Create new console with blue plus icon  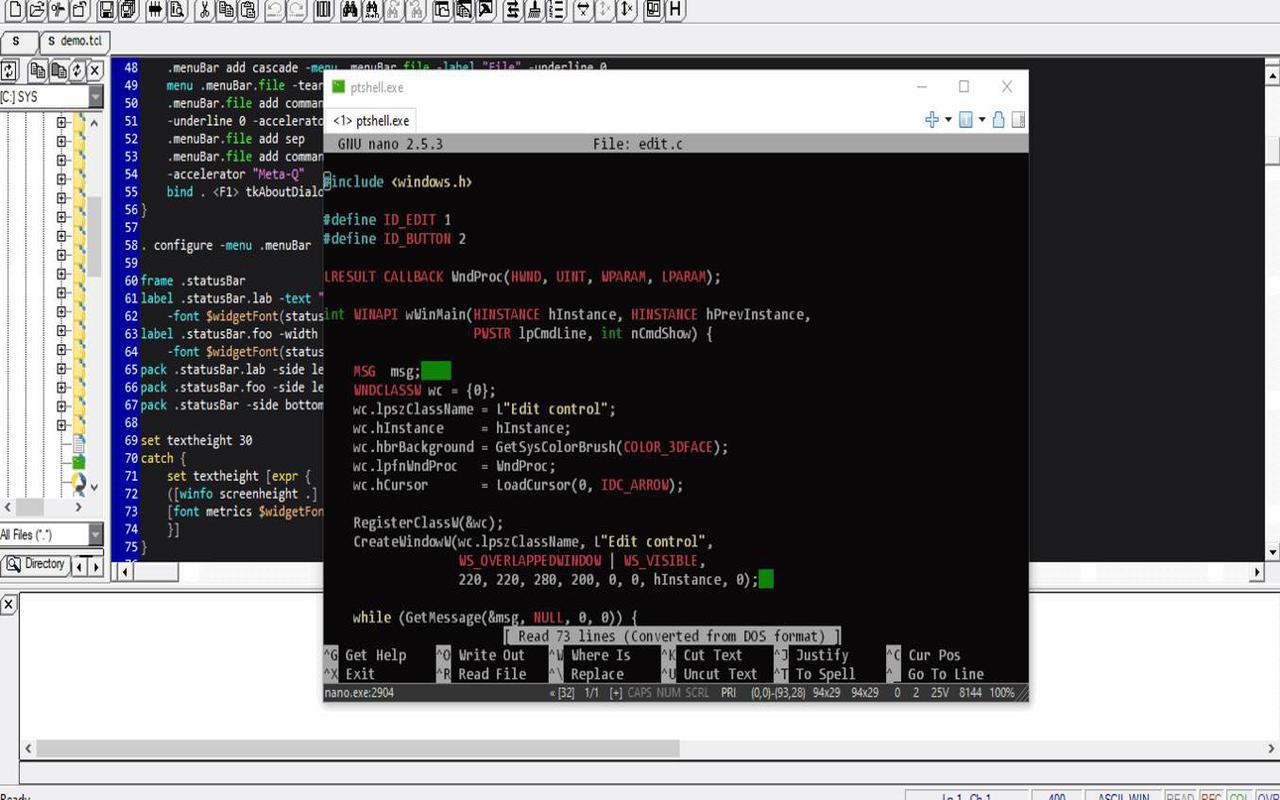(932, 120)
